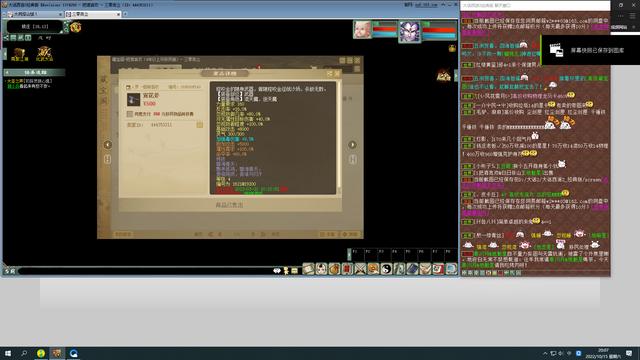This screenshot has width=640, height=360.
Task: Click the crossed swords icon in bottom toolbar
Action: tap(360, 269)
